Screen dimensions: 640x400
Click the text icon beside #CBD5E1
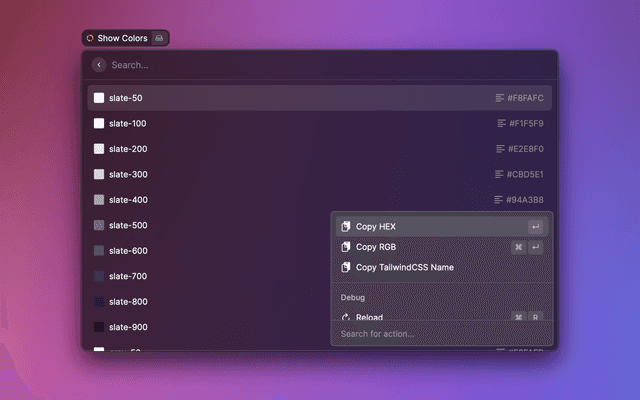[x=499, y=174]
